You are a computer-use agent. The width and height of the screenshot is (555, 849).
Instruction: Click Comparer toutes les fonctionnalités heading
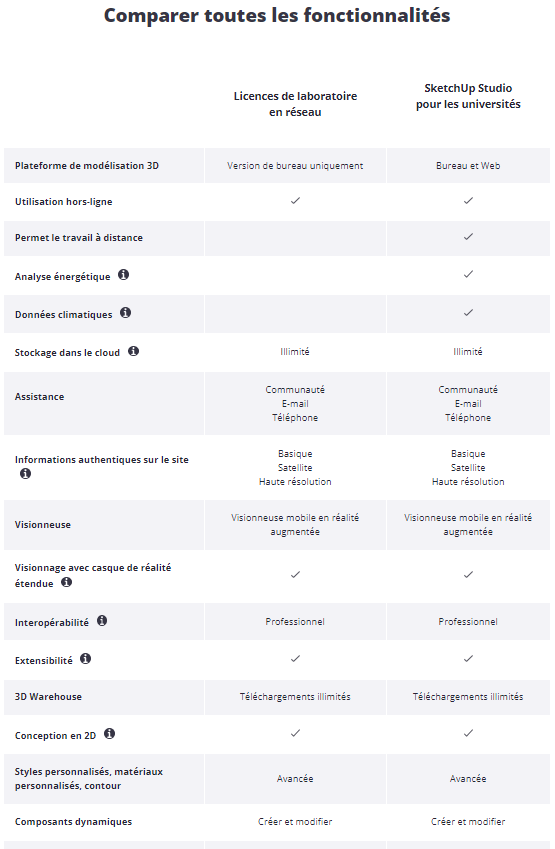tap(277, 15)
